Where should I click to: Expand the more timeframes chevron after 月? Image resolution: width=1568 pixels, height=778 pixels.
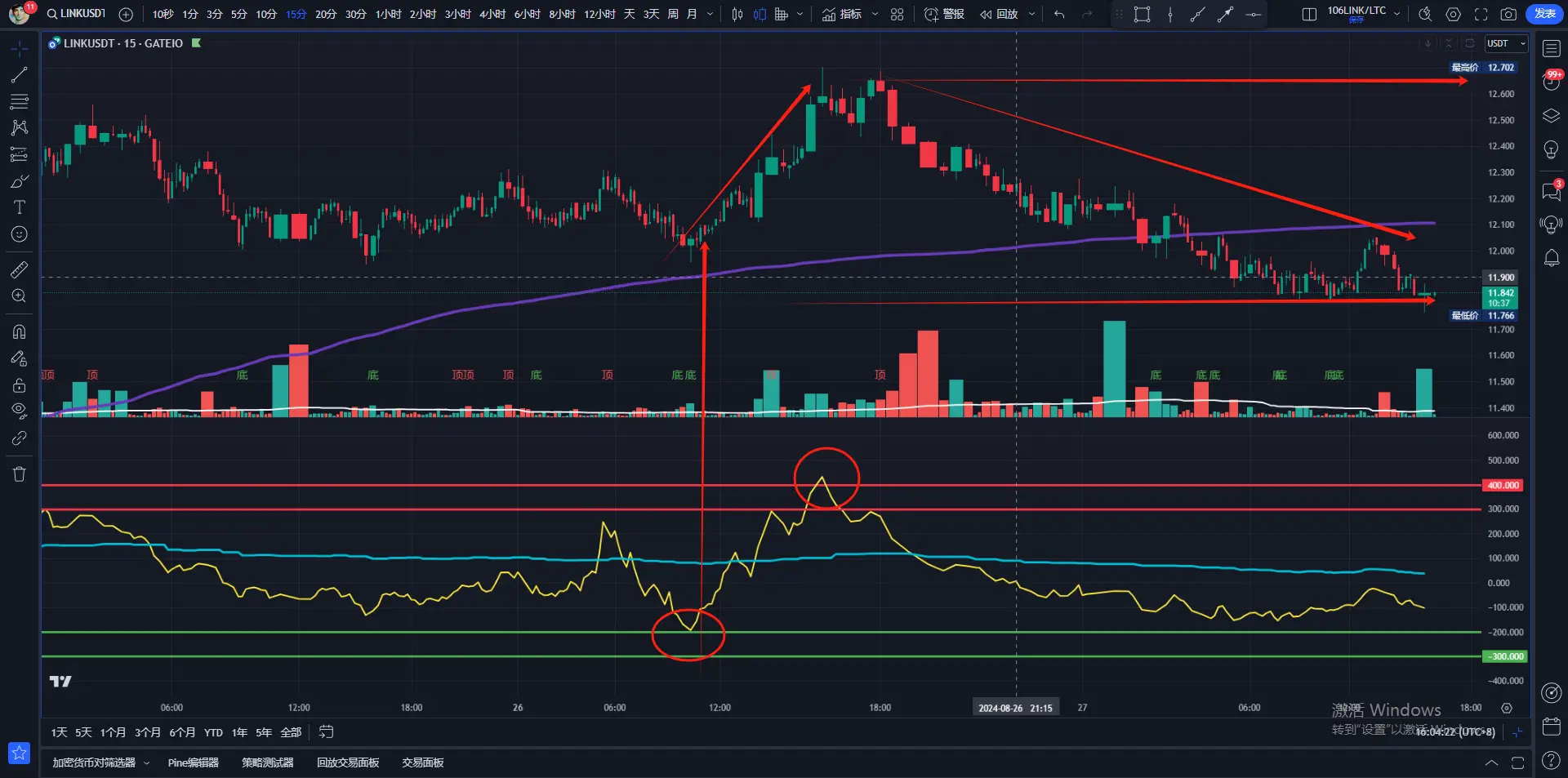(x=710, y=14)
